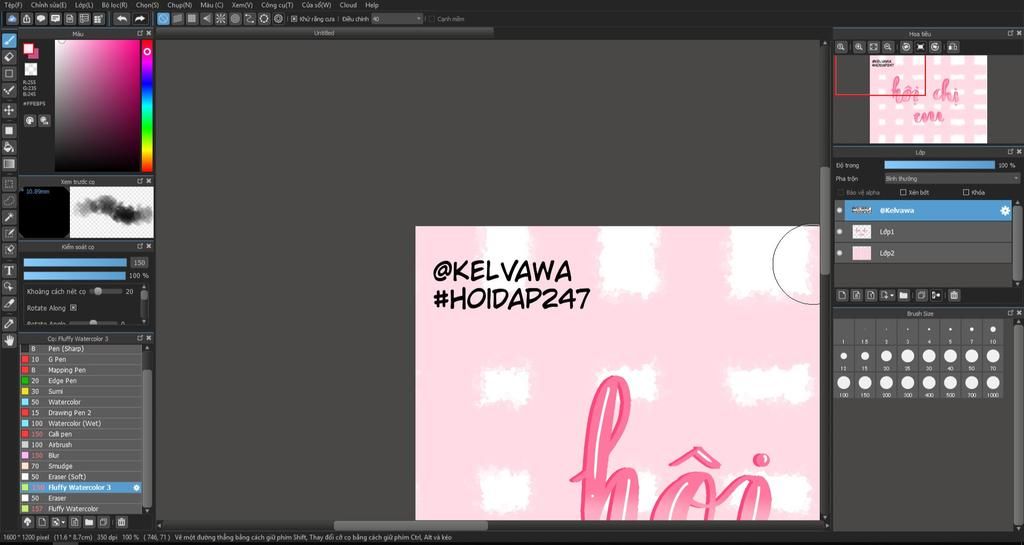Viewport: 1024px width, 545px height.
Task: Open the Tệp(F) file menu
Action: [x=13, y=5]
